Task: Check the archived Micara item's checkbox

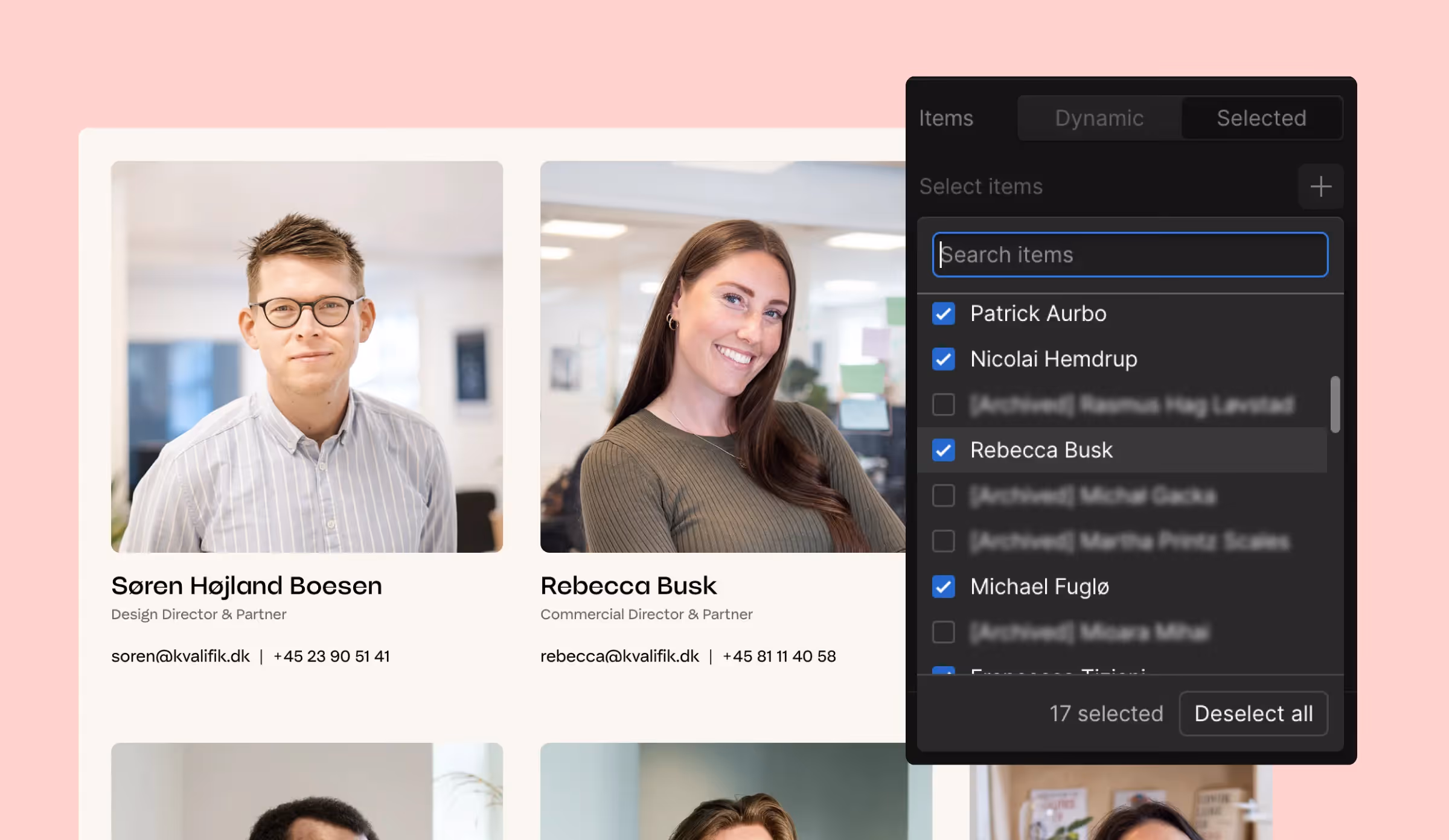Action: (x=944, y=632)
